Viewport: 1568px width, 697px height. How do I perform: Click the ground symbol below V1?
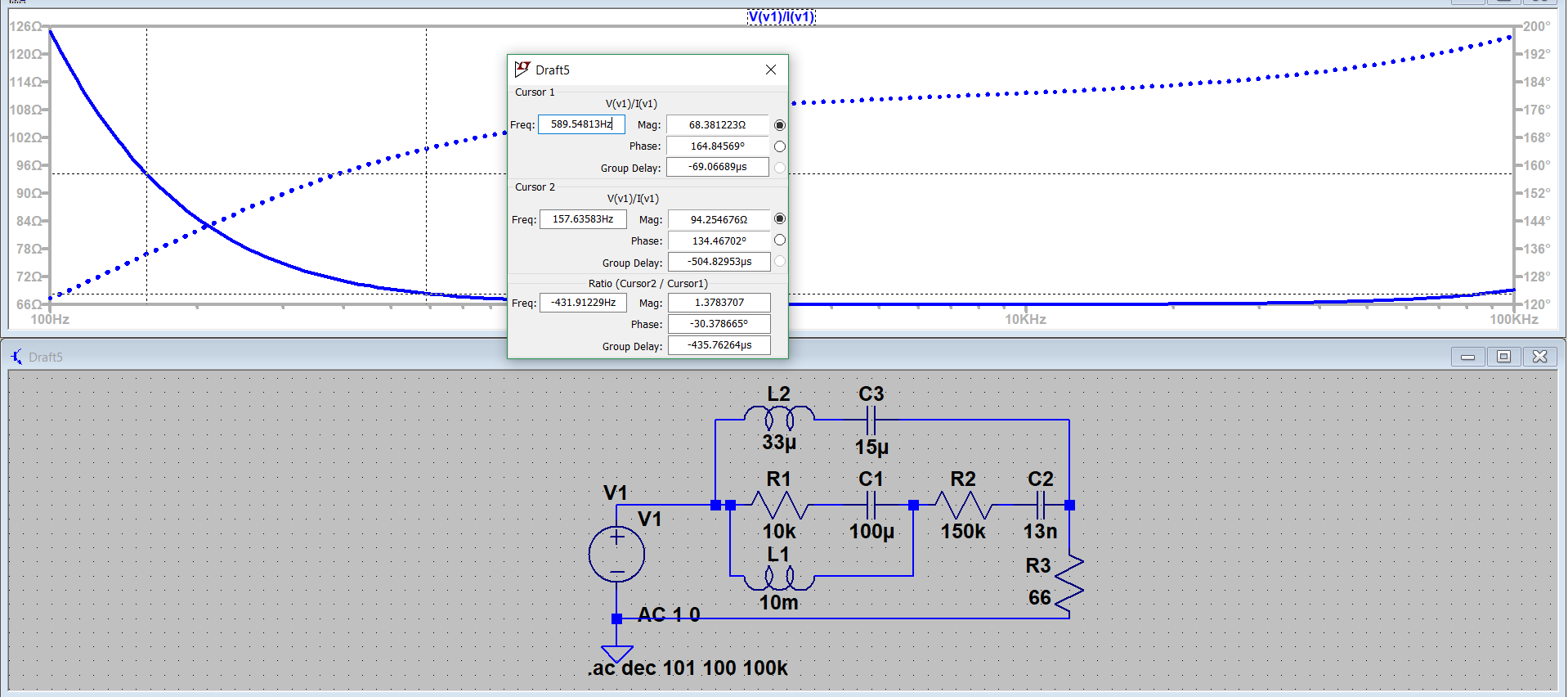[616, 654]
